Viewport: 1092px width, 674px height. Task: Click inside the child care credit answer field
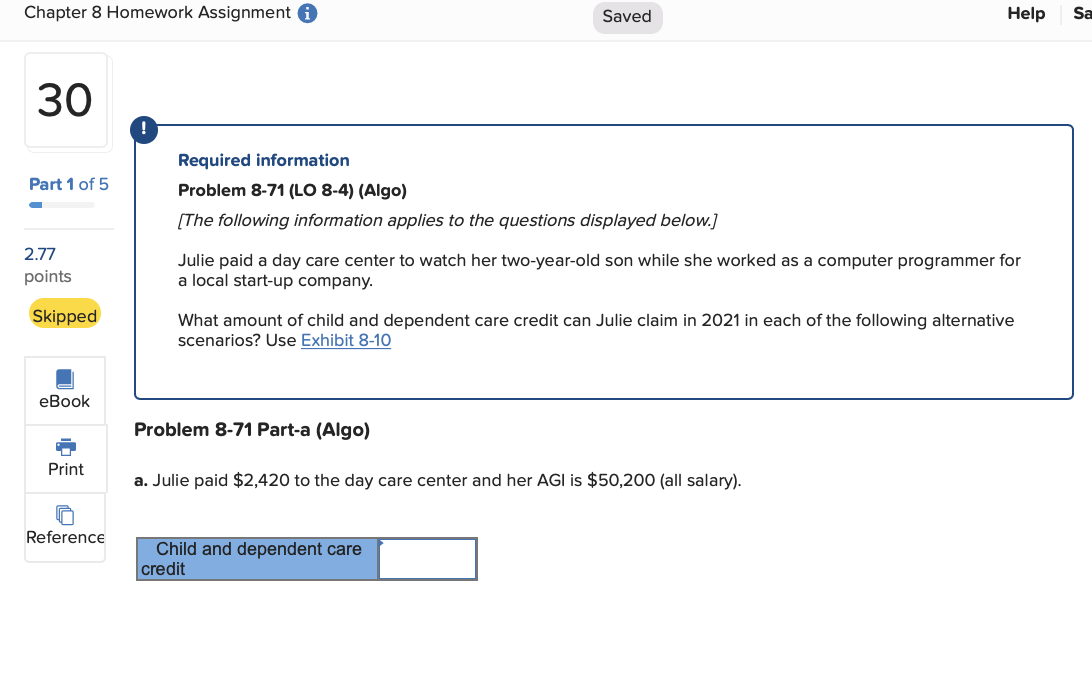pyautogui.click(x=427, y=558)
